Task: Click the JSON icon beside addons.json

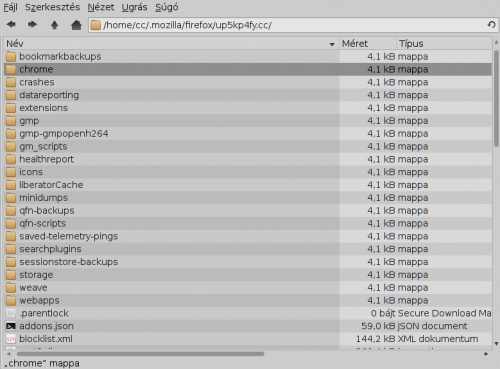Action: tap(11, 326)
